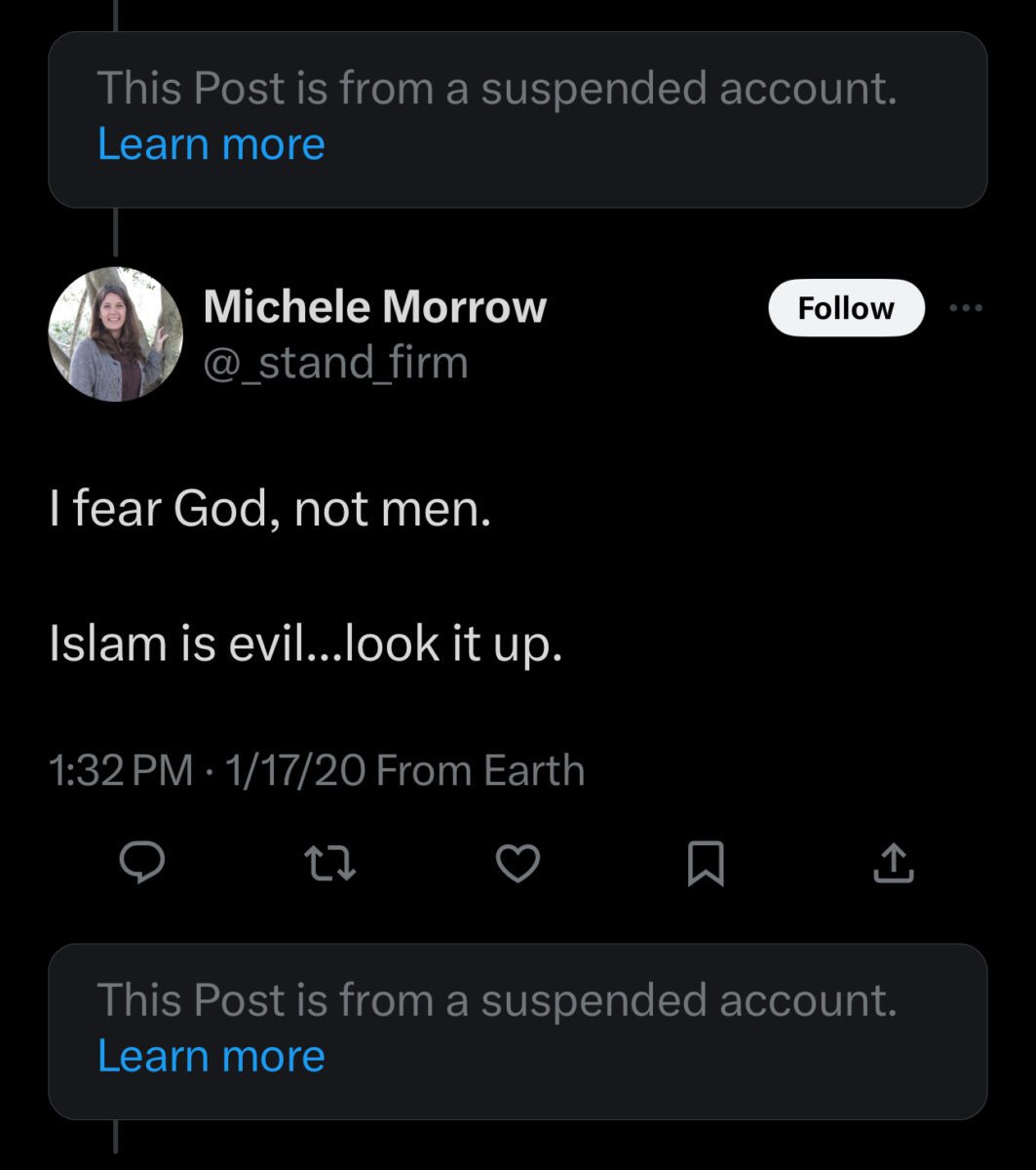Repost this post using the arrows icon
Viewport: 1036px width, 1170px height.
(329, 863)
